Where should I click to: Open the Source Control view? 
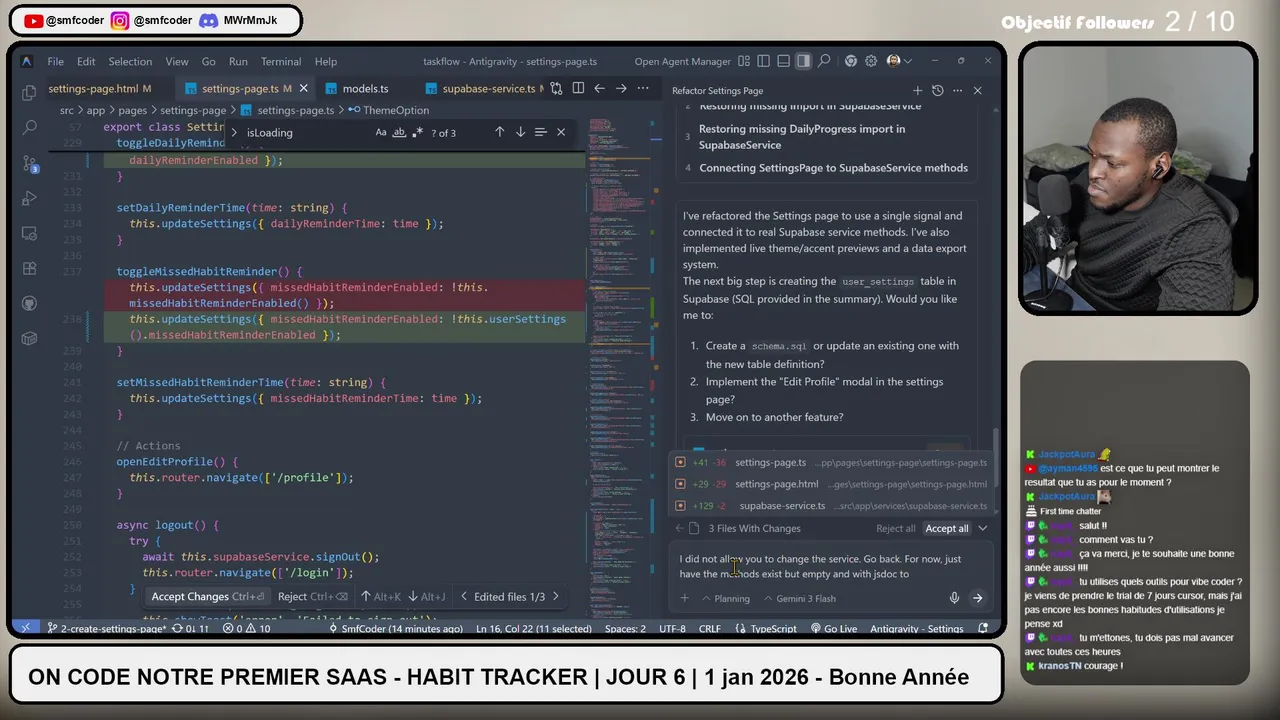[x=29, y=163]
